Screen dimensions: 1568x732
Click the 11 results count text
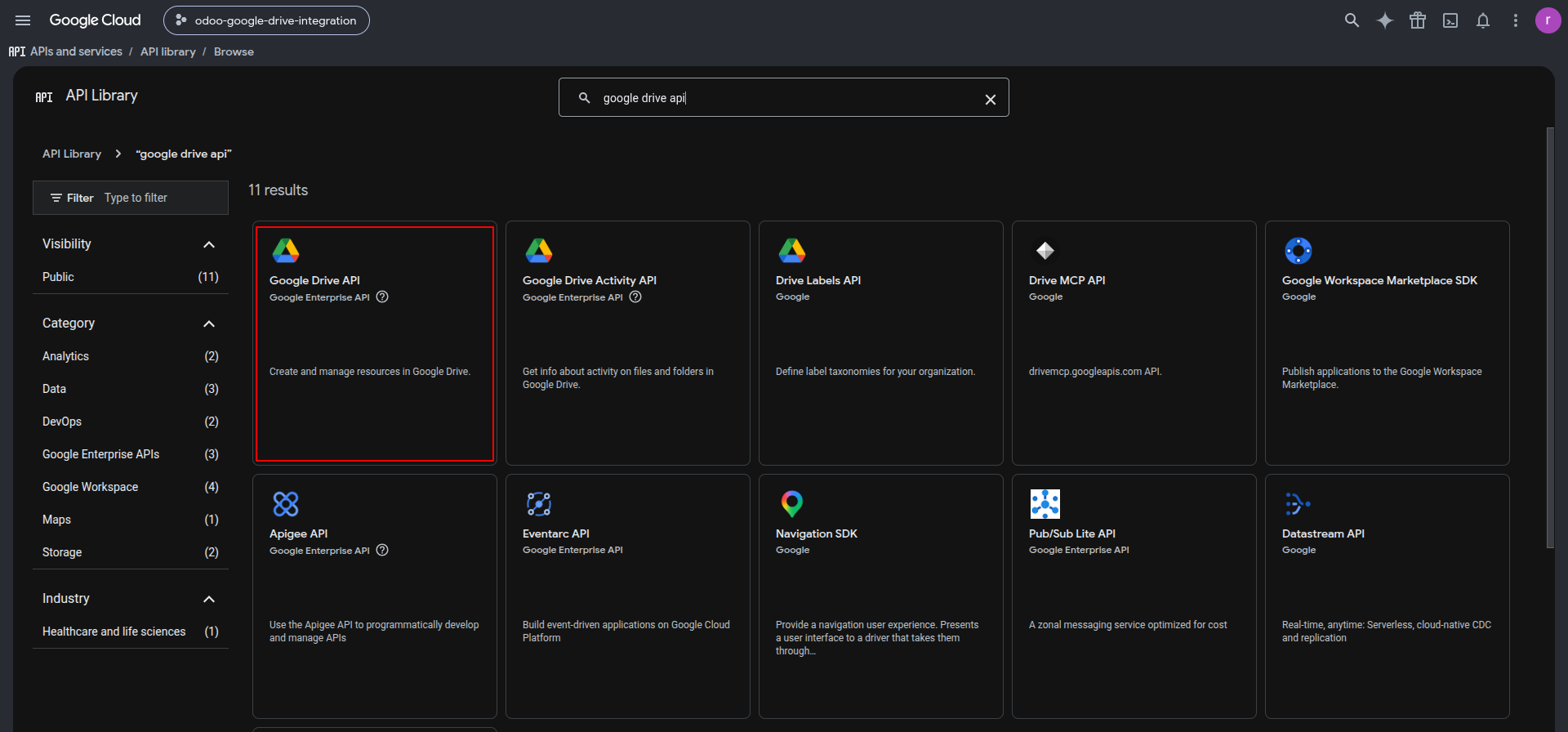pyautogui.click(x=278, y=190)
